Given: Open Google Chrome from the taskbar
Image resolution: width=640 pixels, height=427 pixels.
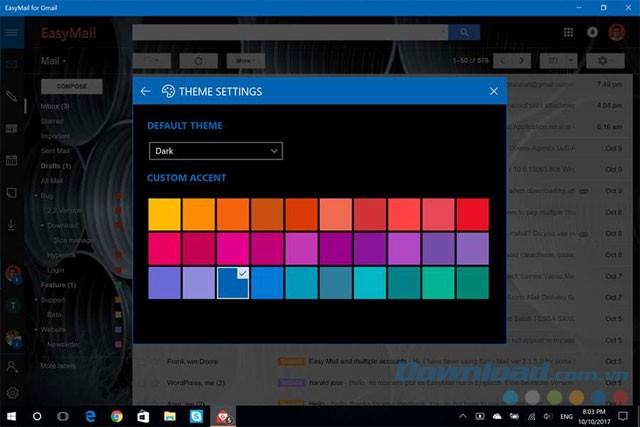Looking at the screenshot, I should [116, 415].
